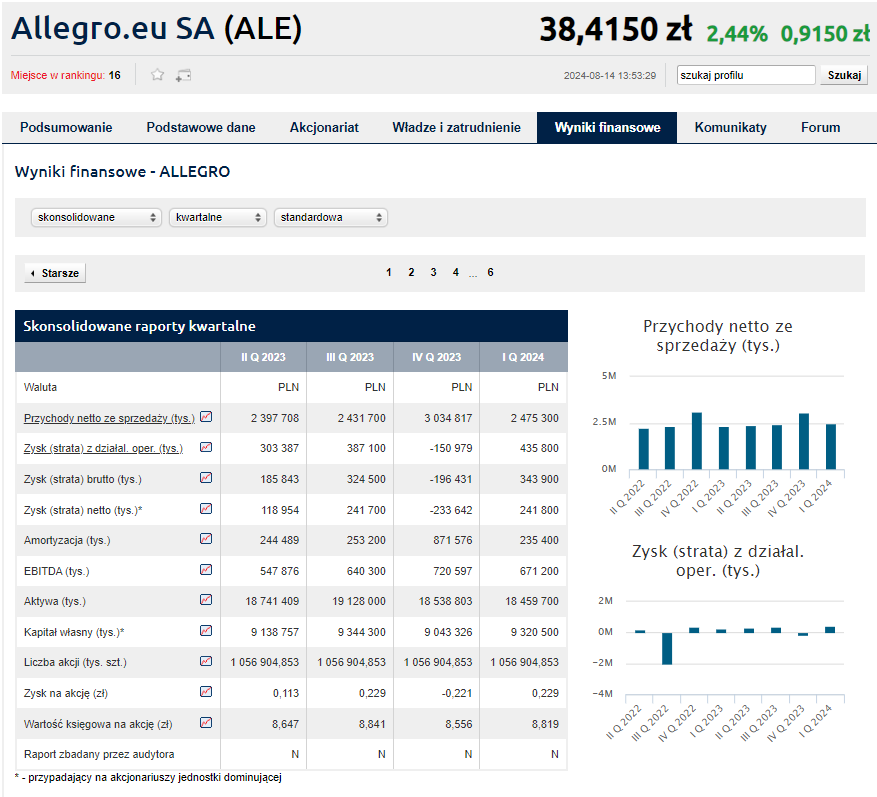Click earnings per share value -0,221
The width and height of the screenshot is (877, 797).
tap(456, 693)
